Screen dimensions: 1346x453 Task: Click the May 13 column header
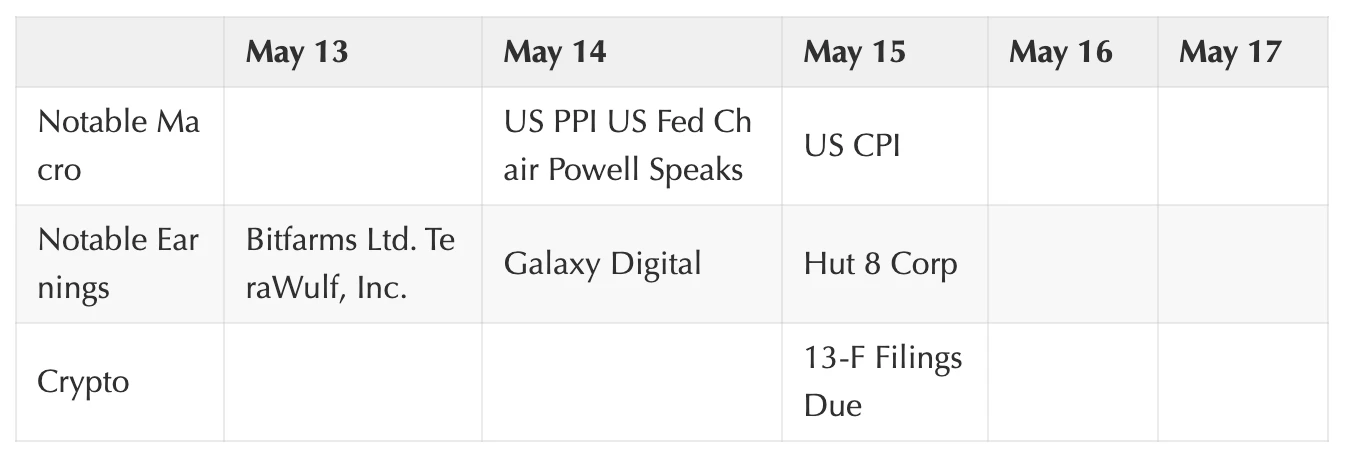(x=297, y=52)
